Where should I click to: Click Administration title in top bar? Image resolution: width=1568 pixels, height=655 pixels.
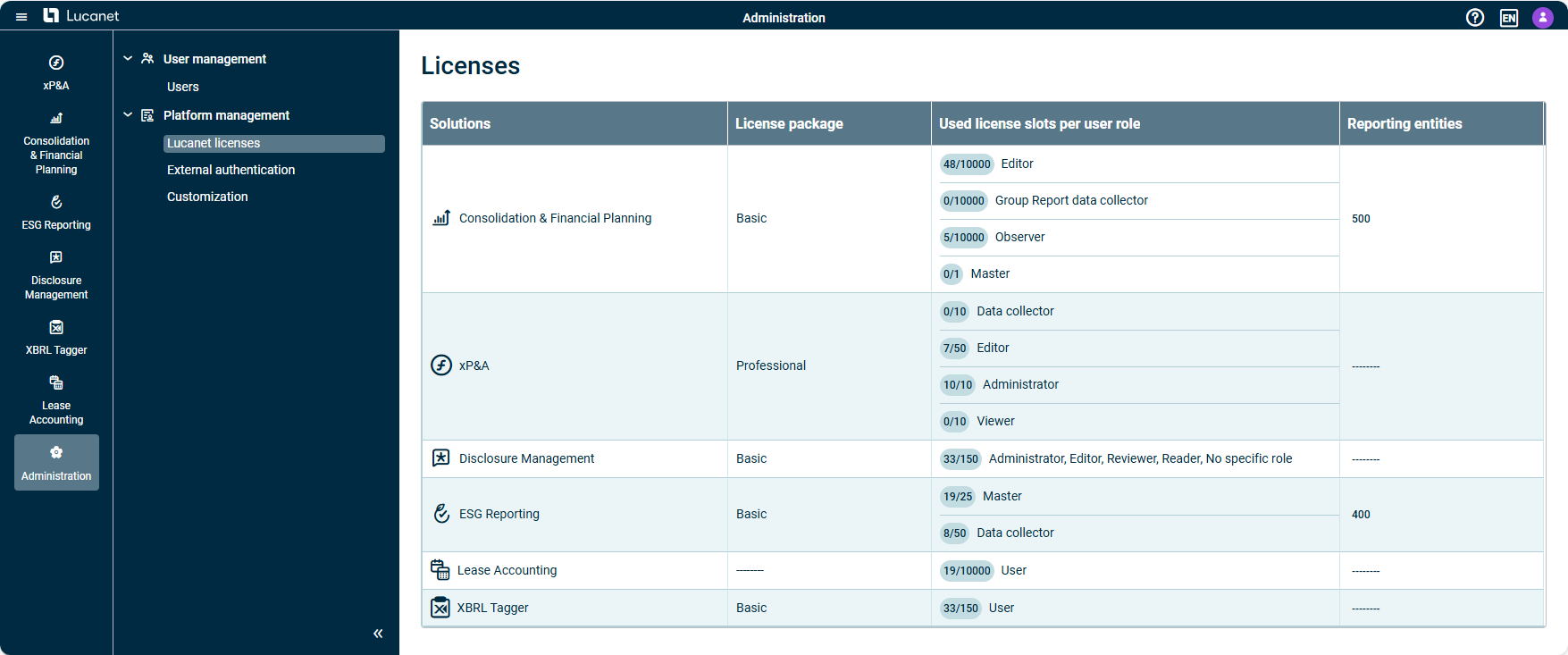tap(784, 18)
